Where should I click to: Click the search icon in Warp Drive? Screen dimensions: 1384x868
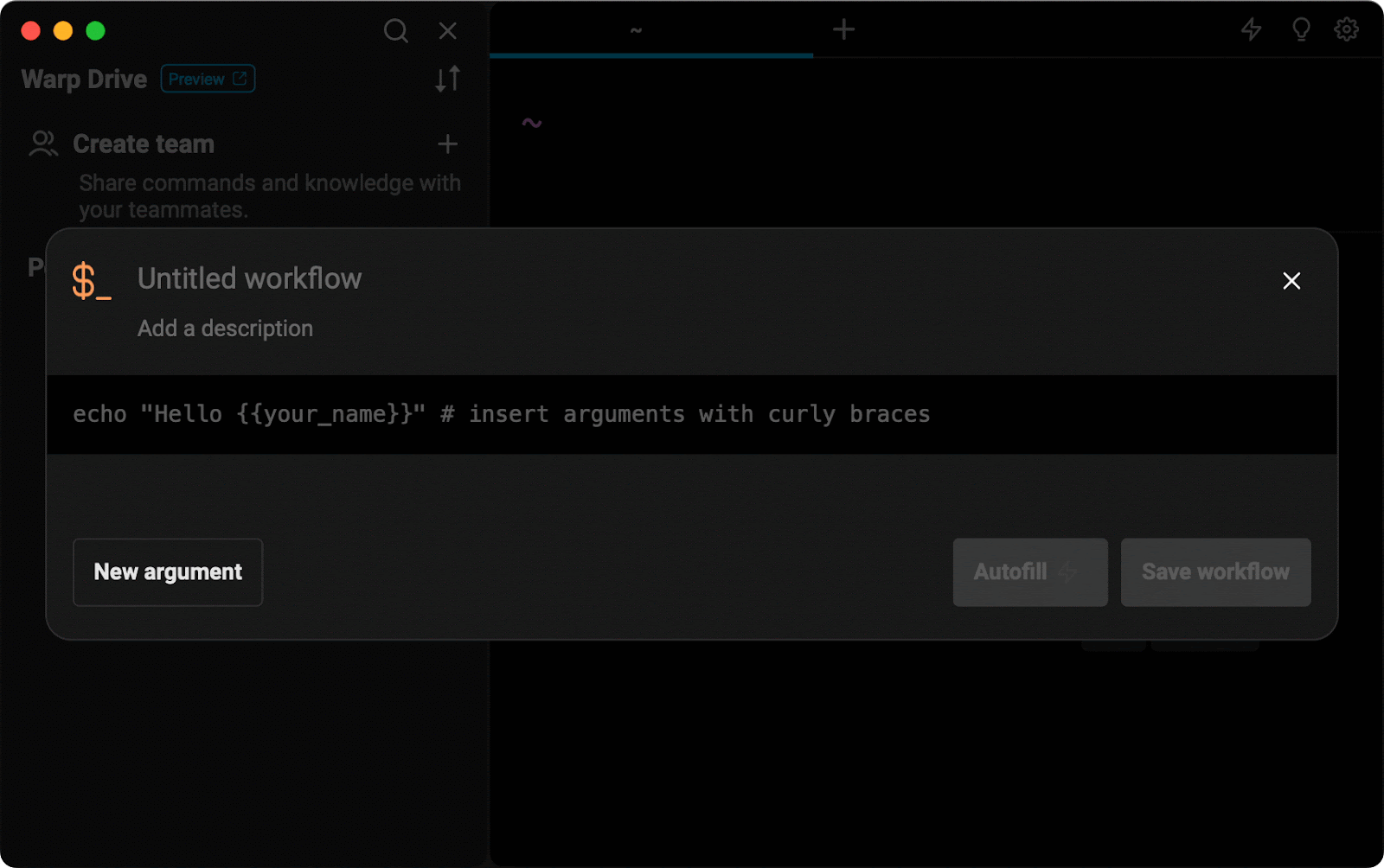[395, 31]
